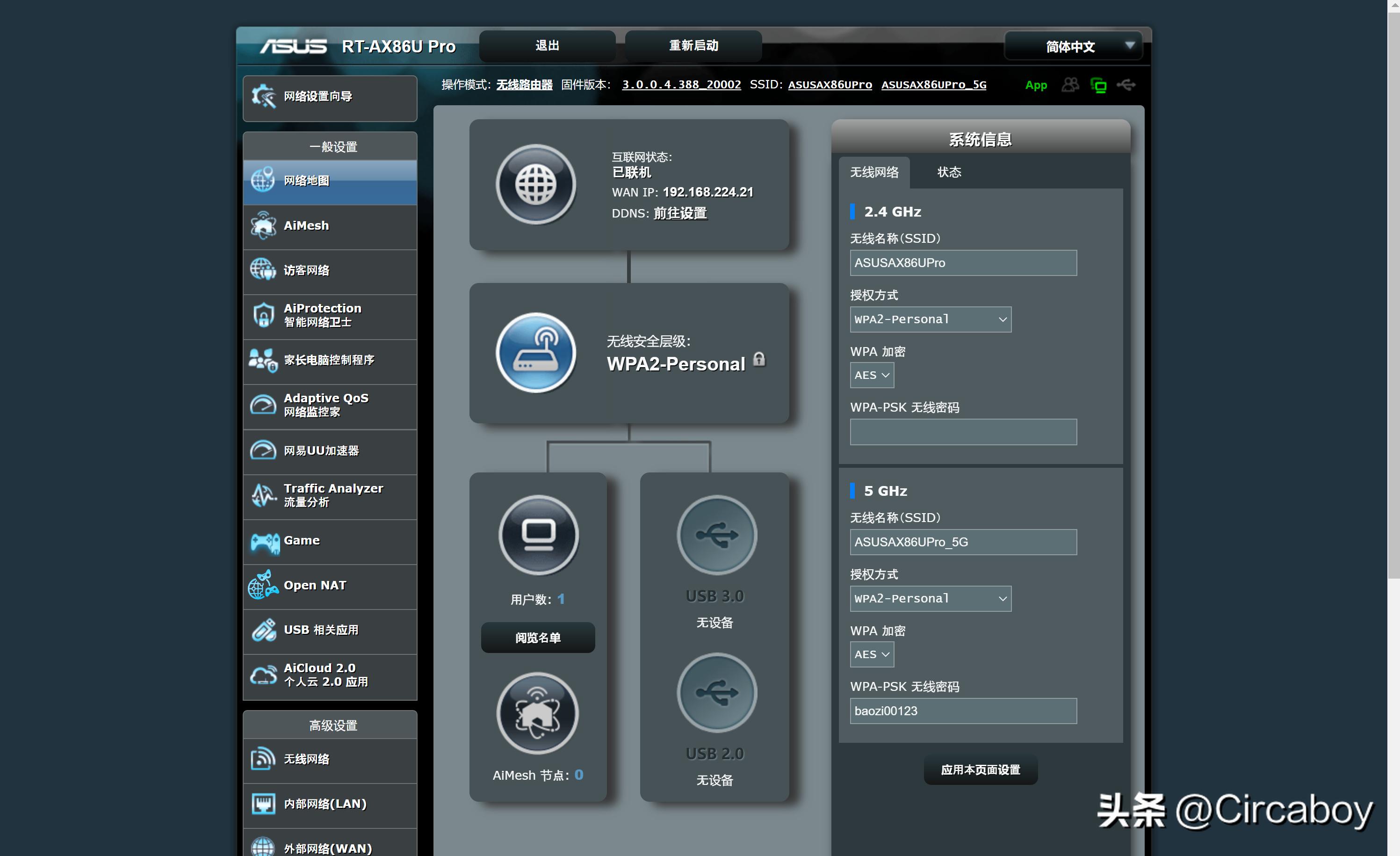Image resolution: width=1400 pixels, height=856 pixels.
Task: Click the AiMesh node icon
Action: (537, 713)
